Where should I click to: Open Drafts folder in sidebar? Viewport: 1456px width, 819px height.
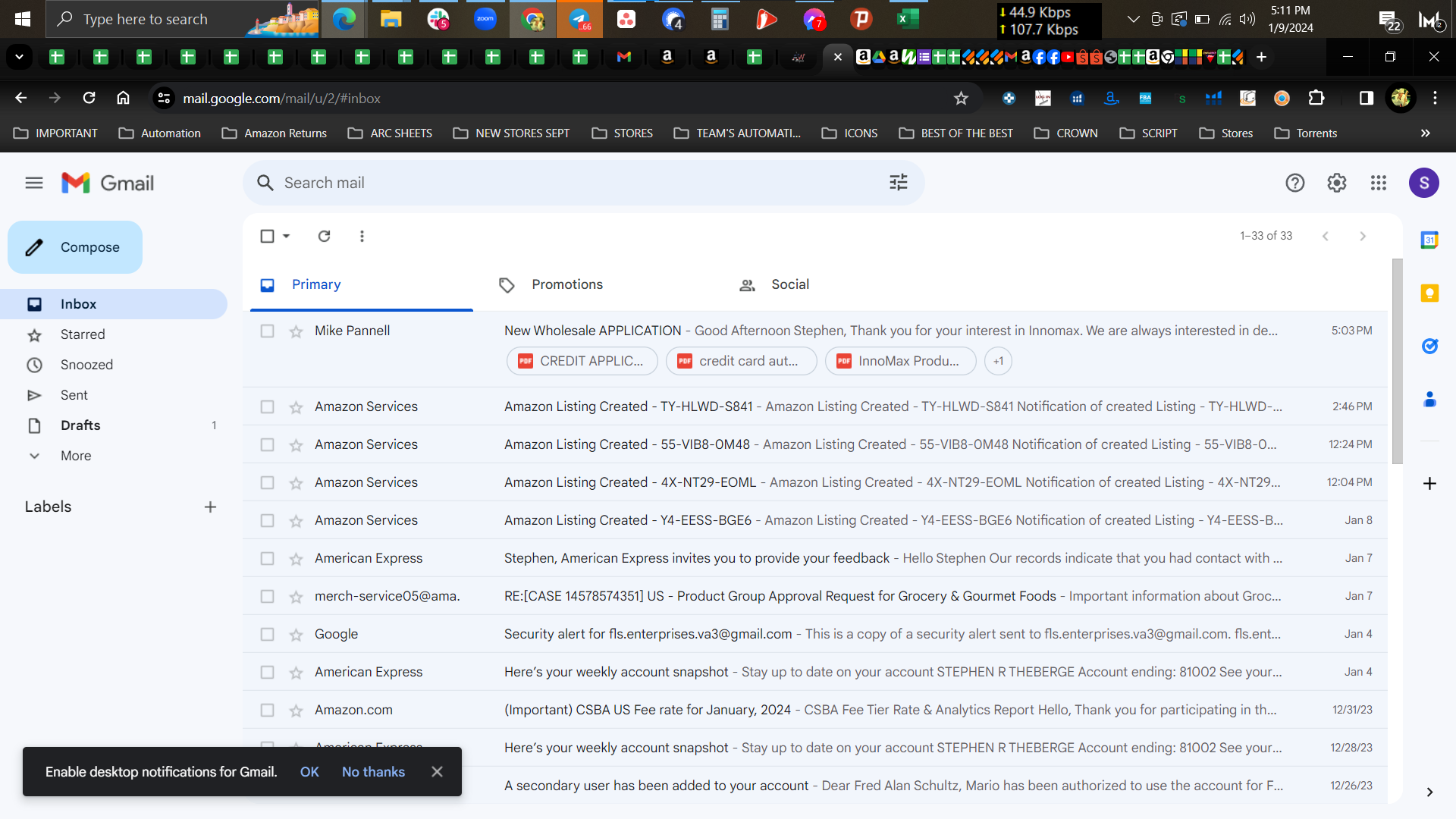click(x=114, y=425)
